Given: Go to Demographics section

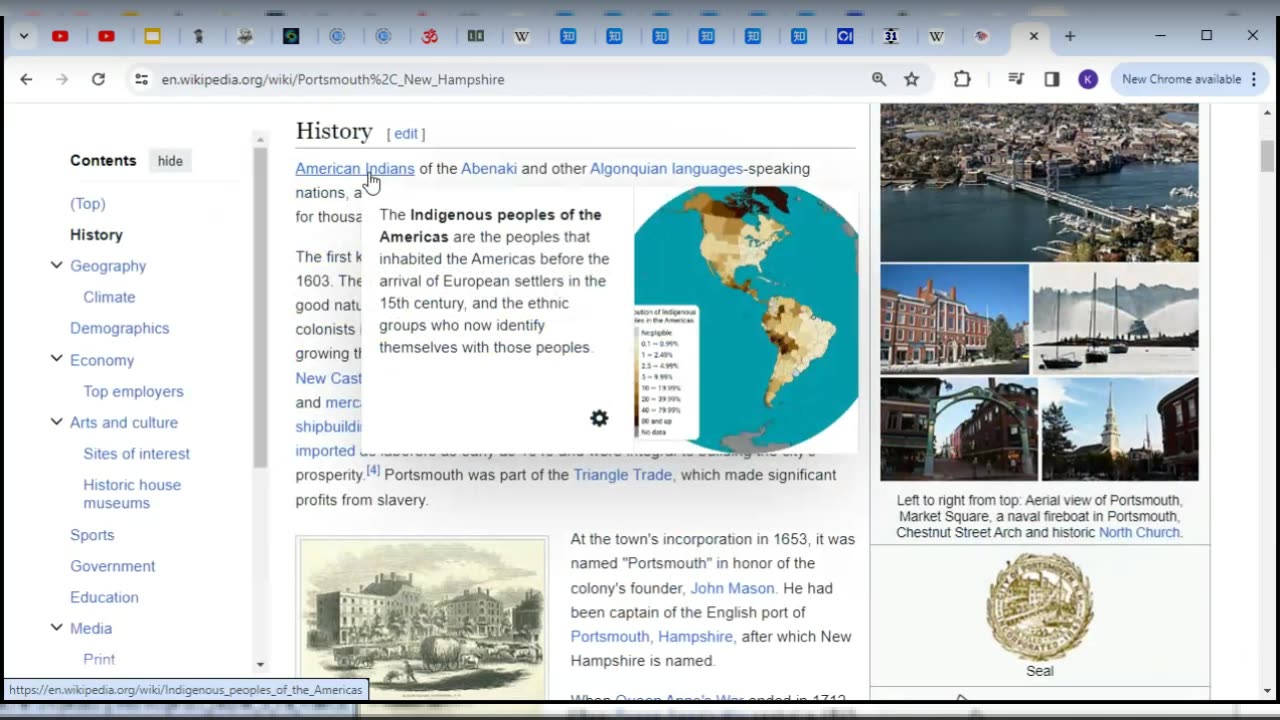Looking at the screenshot, I should coord(119,328).
